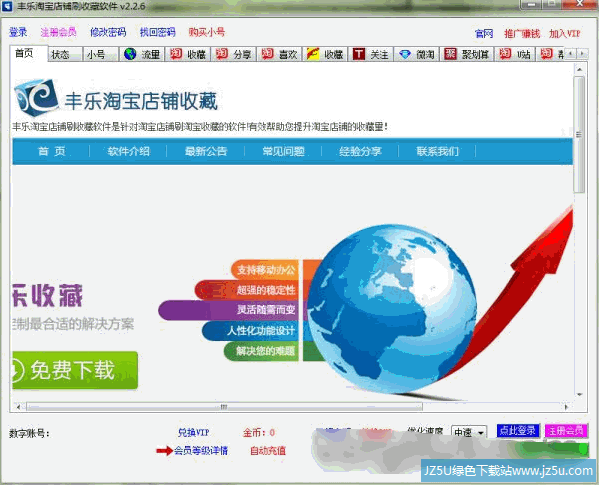Open the 分享 tab with Taobao icon
The image size is (599, 485).
[233, 54]
